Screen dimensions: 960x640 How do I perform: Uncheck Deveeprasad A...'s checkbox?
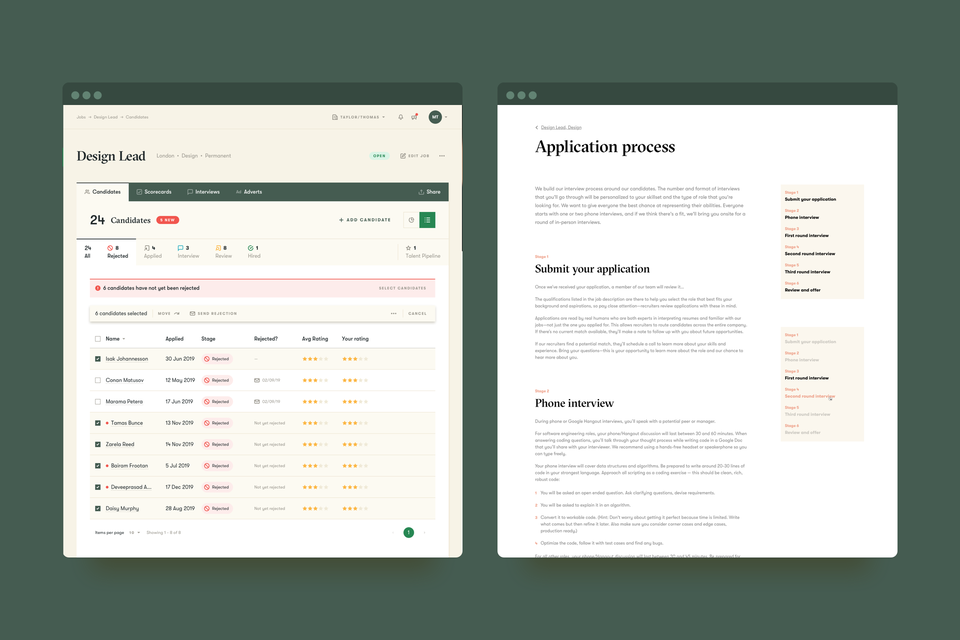pos(98,488)
